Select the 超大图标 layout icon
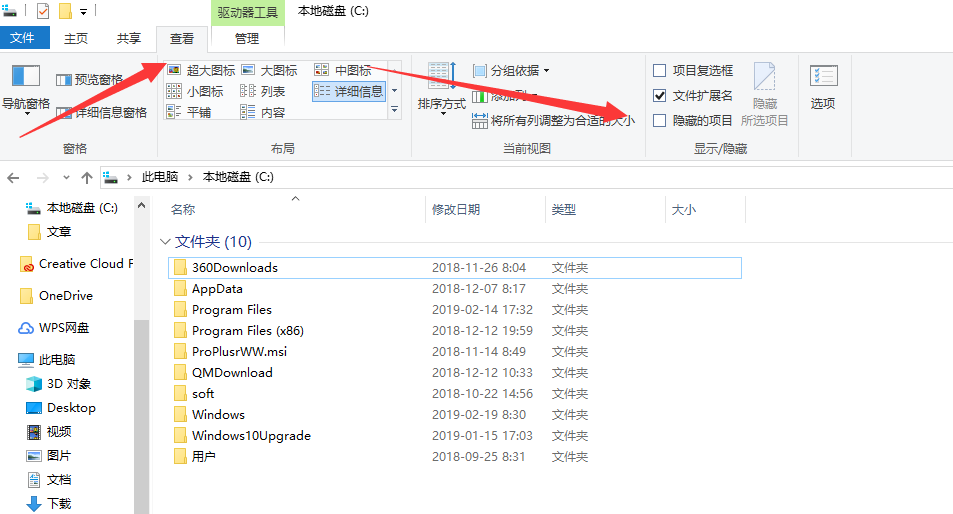This screenshot has width=953, height=514. click(174, 70)
